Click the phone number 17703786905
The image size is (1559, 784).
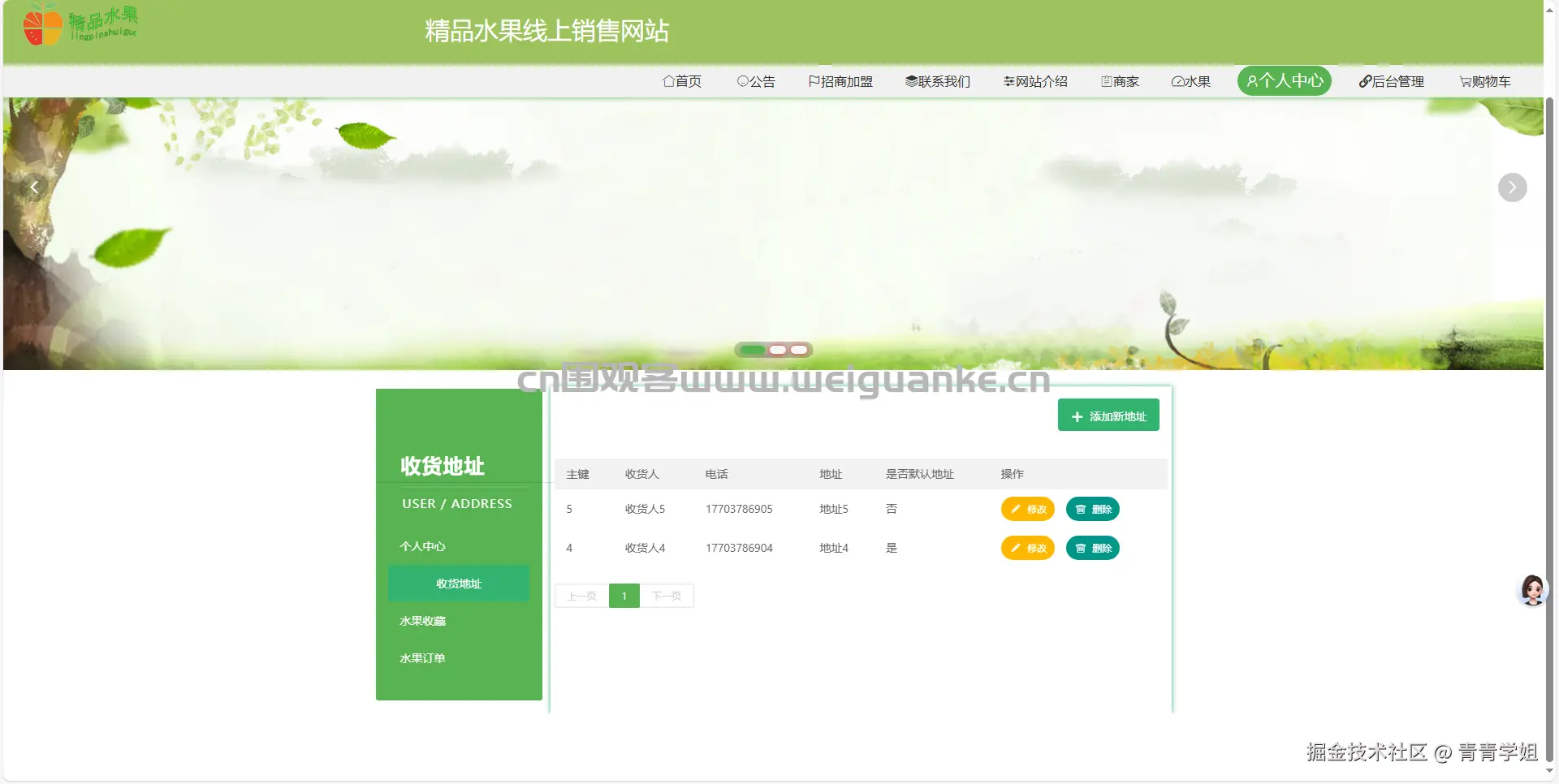tap(739, 509)
